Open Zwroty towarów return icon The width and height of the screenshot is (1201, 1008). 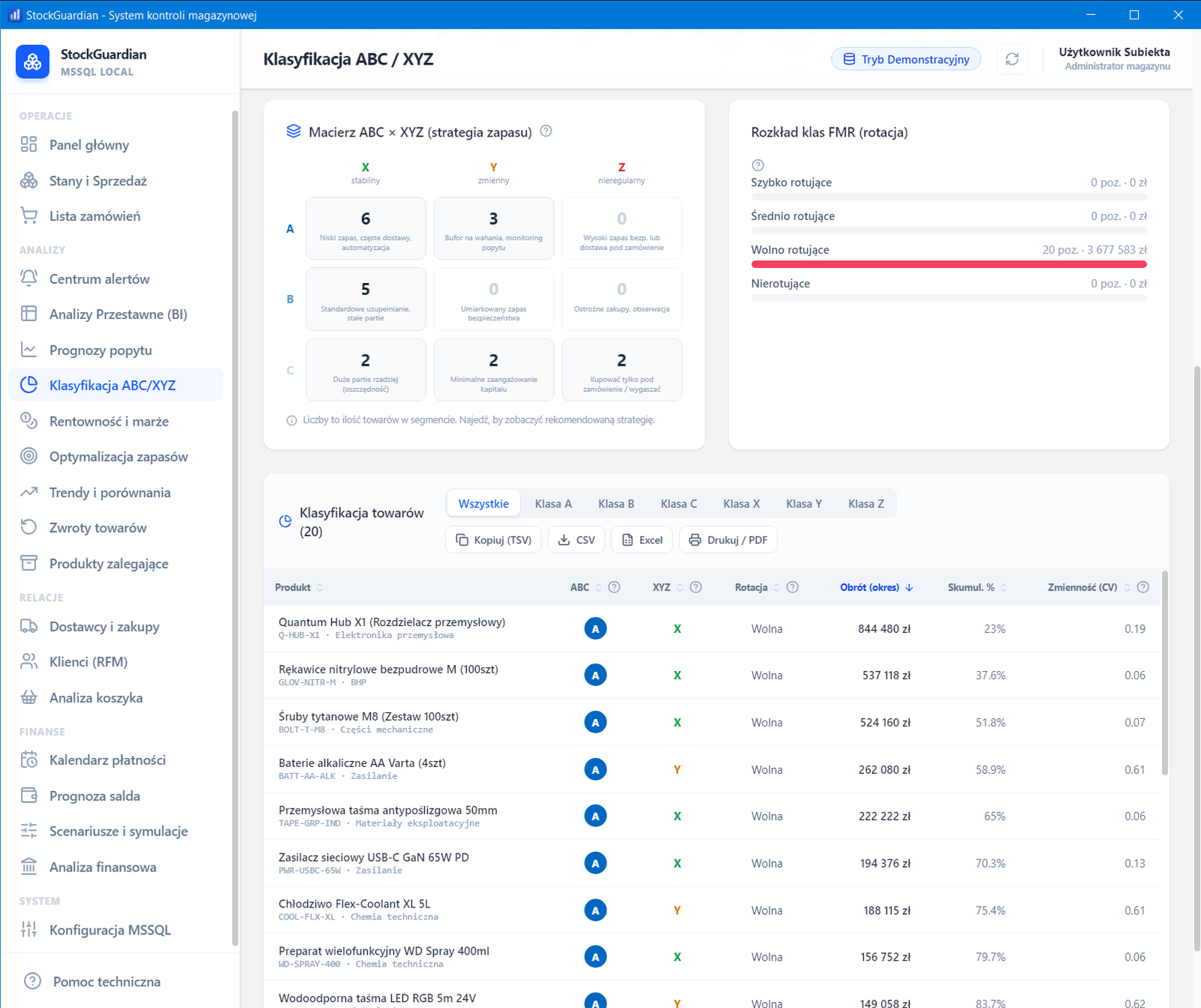click(x=29, y=528)
